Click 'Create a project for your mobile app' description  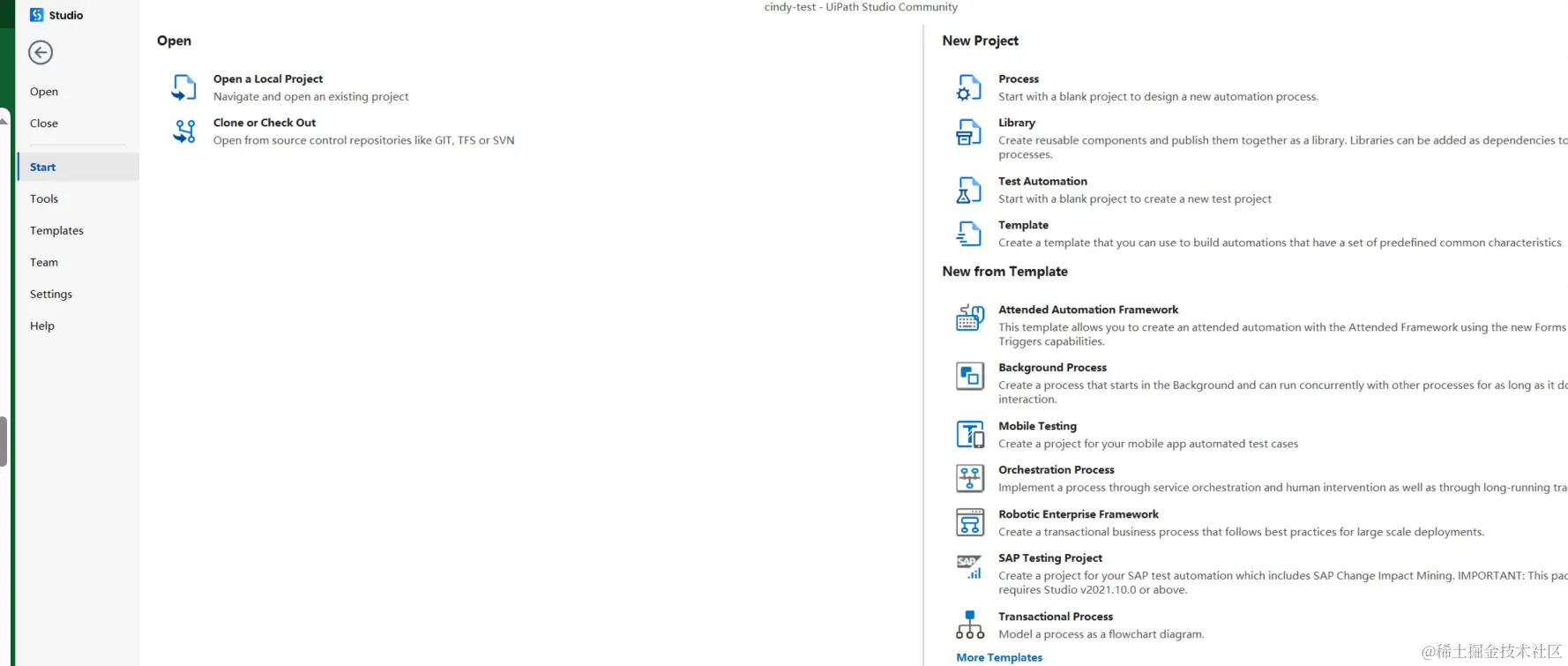pyautogui.click(x=1148, y=444)
